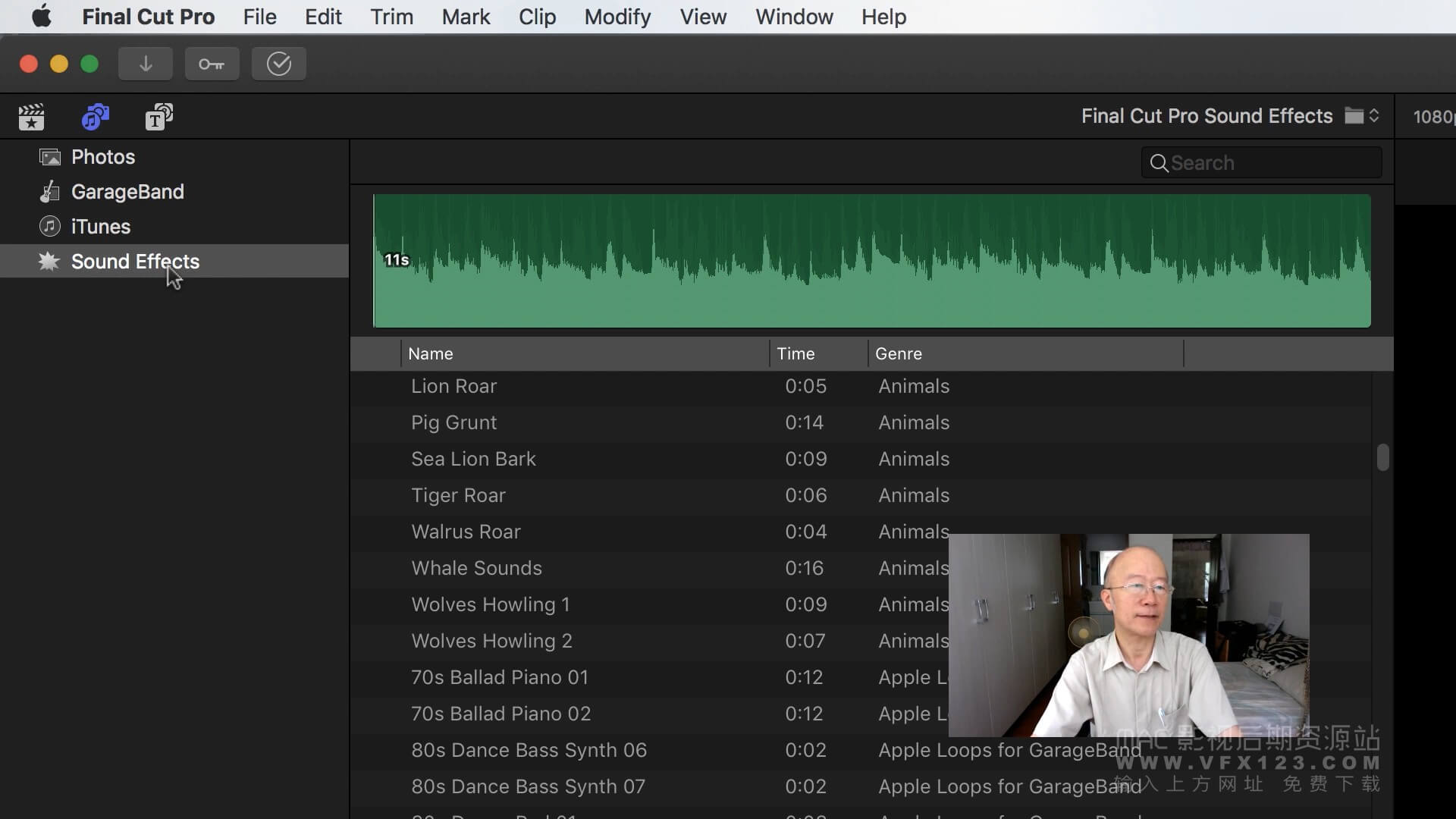Open the Trim menu
The height and width of the screenshot is (819, 1456).
pos(391,17)
